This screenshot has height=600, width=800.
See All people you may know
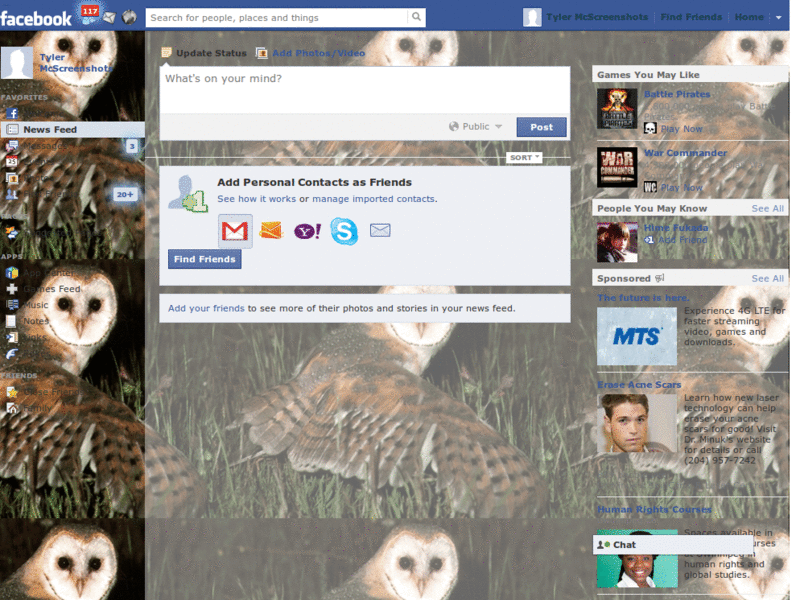pos(767,209)
